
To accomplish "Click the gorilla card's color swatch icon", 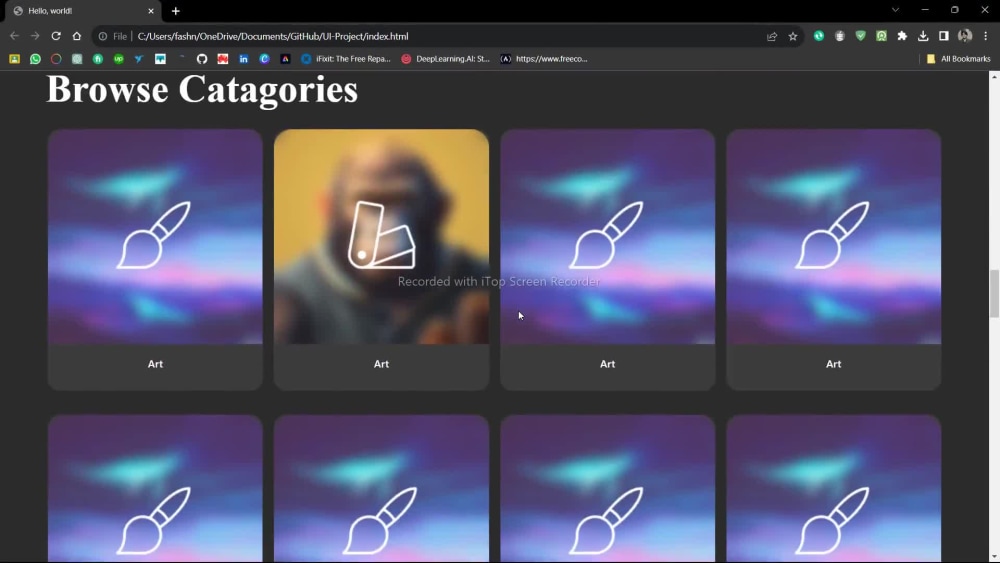I will [381, 235].
